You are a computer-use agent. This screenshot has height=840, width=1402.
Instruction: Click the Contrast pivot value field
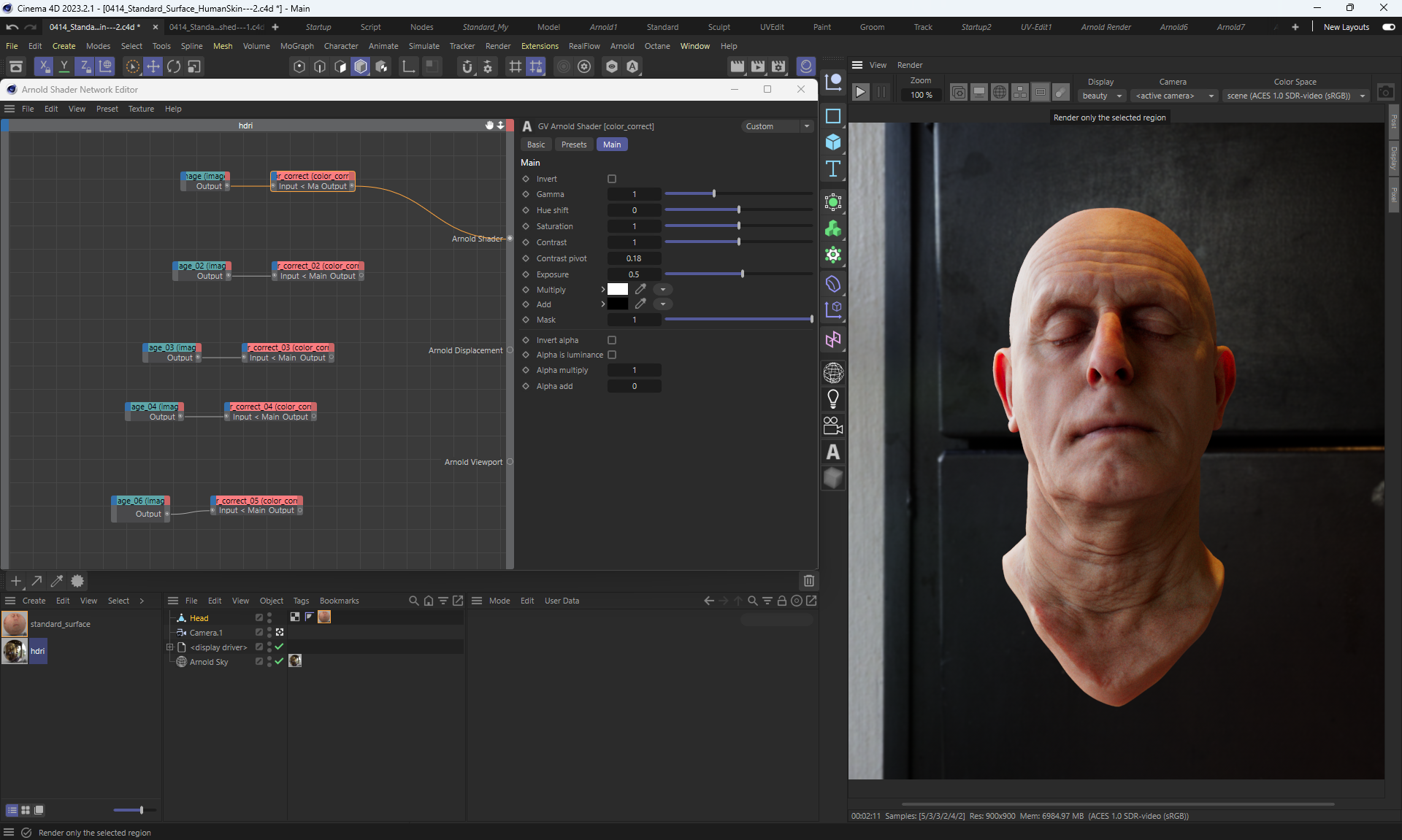(634, 258)
